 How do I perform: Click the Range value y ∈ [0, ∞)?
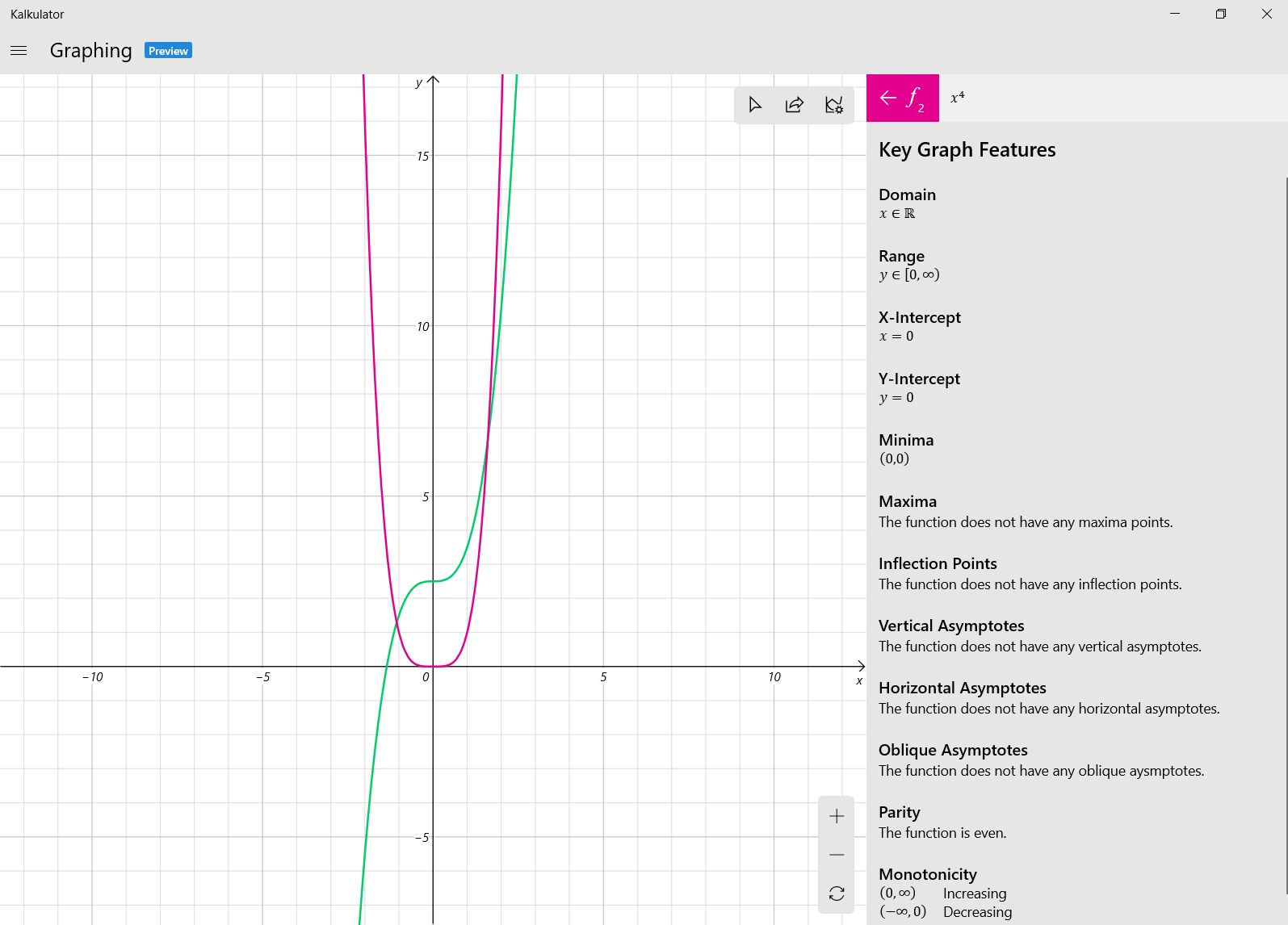(909, 274)
